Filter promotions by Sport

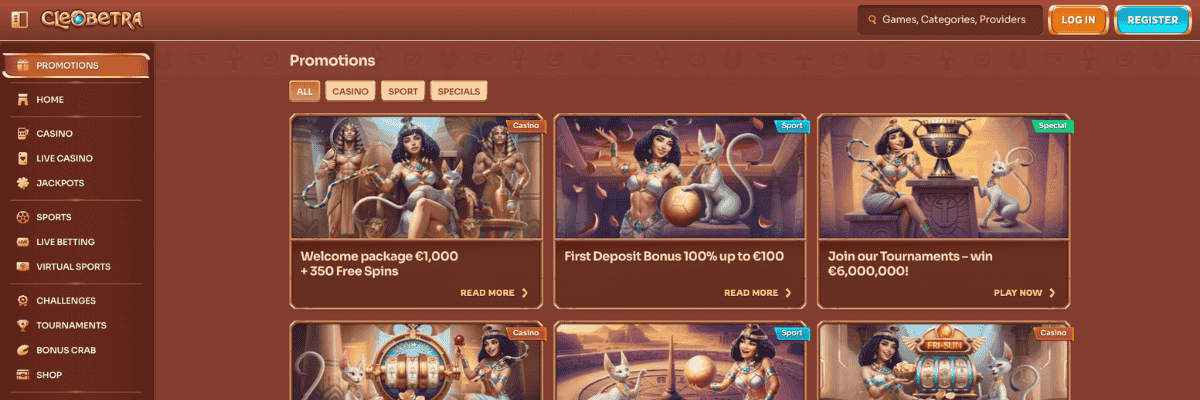point(403,91)
